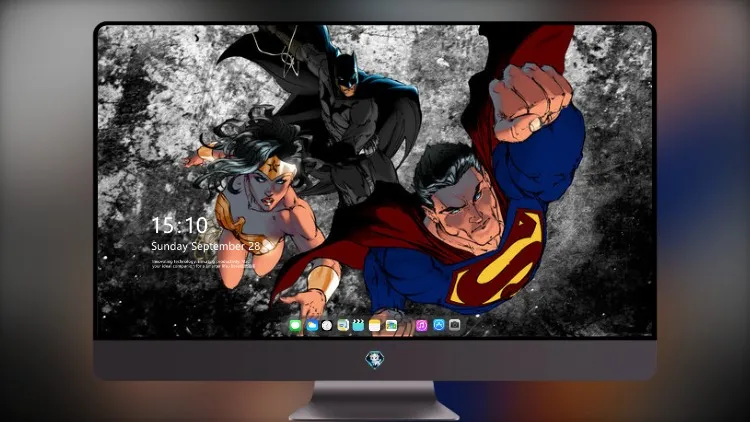Select the Sunday September 28 date text

[x=206, y=246]
